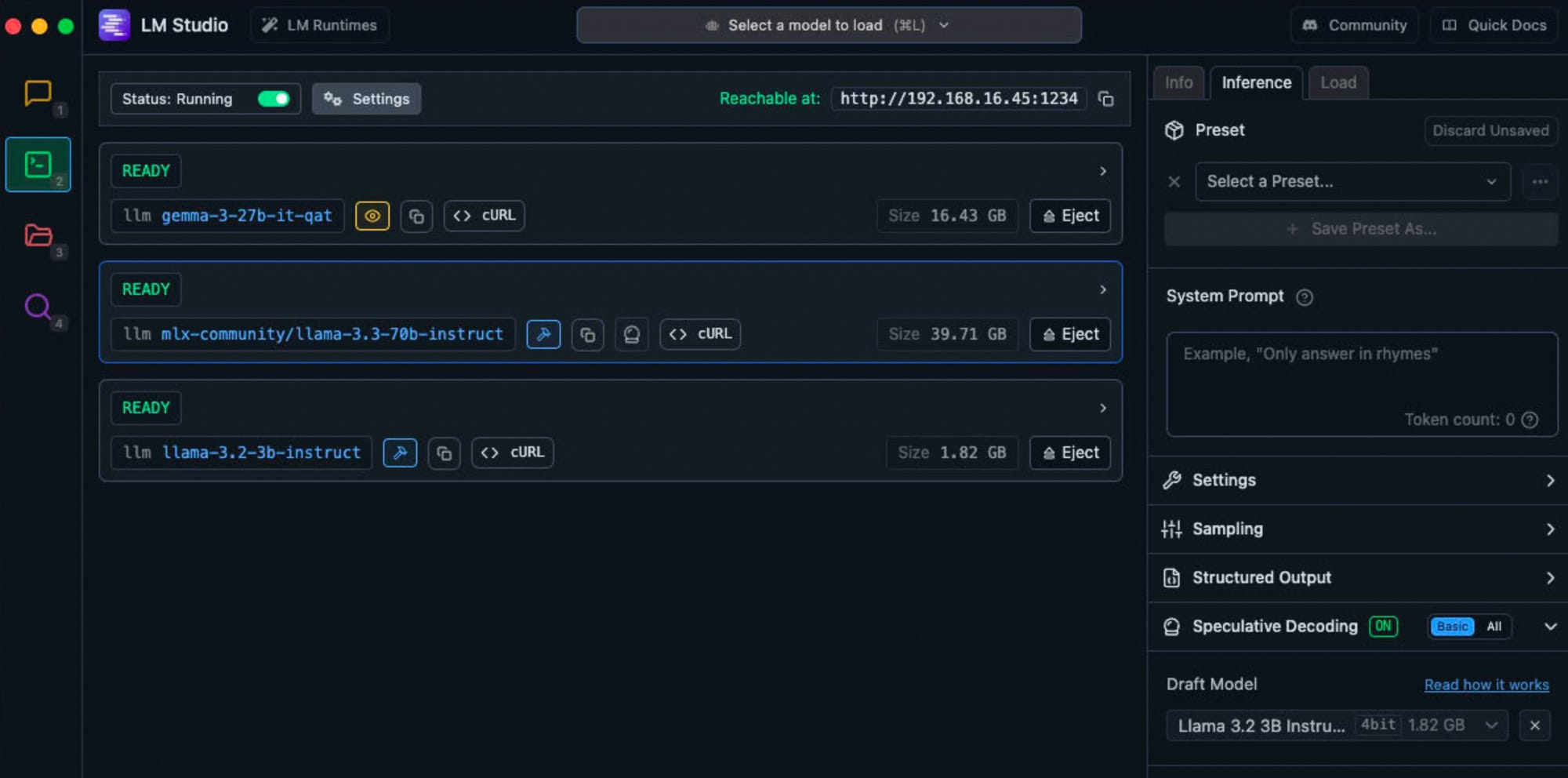The width and height of the screenshot is (1568, 778).
Task: Click the gemma-3-27b-it-qat model name
Action: [x=247, y=216]
